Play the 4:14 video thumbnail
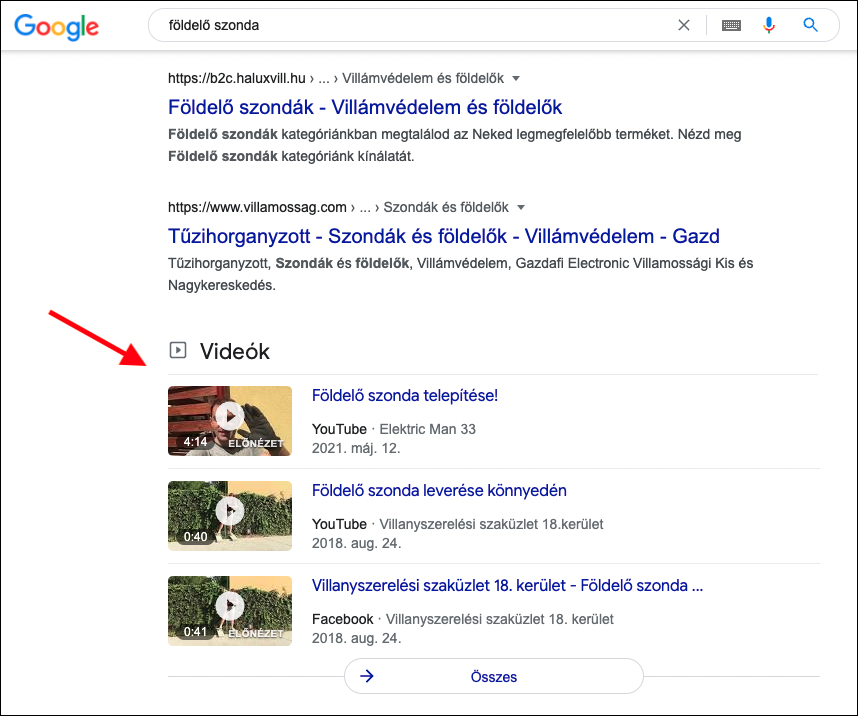Screen dimensions: 858x716 230,421
